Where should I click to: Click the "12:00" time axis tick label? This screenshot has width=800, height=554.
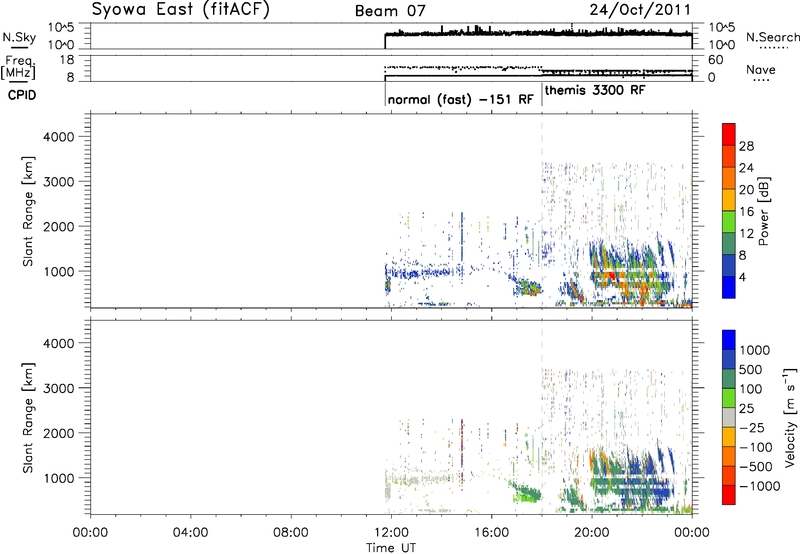coord(391,533)
